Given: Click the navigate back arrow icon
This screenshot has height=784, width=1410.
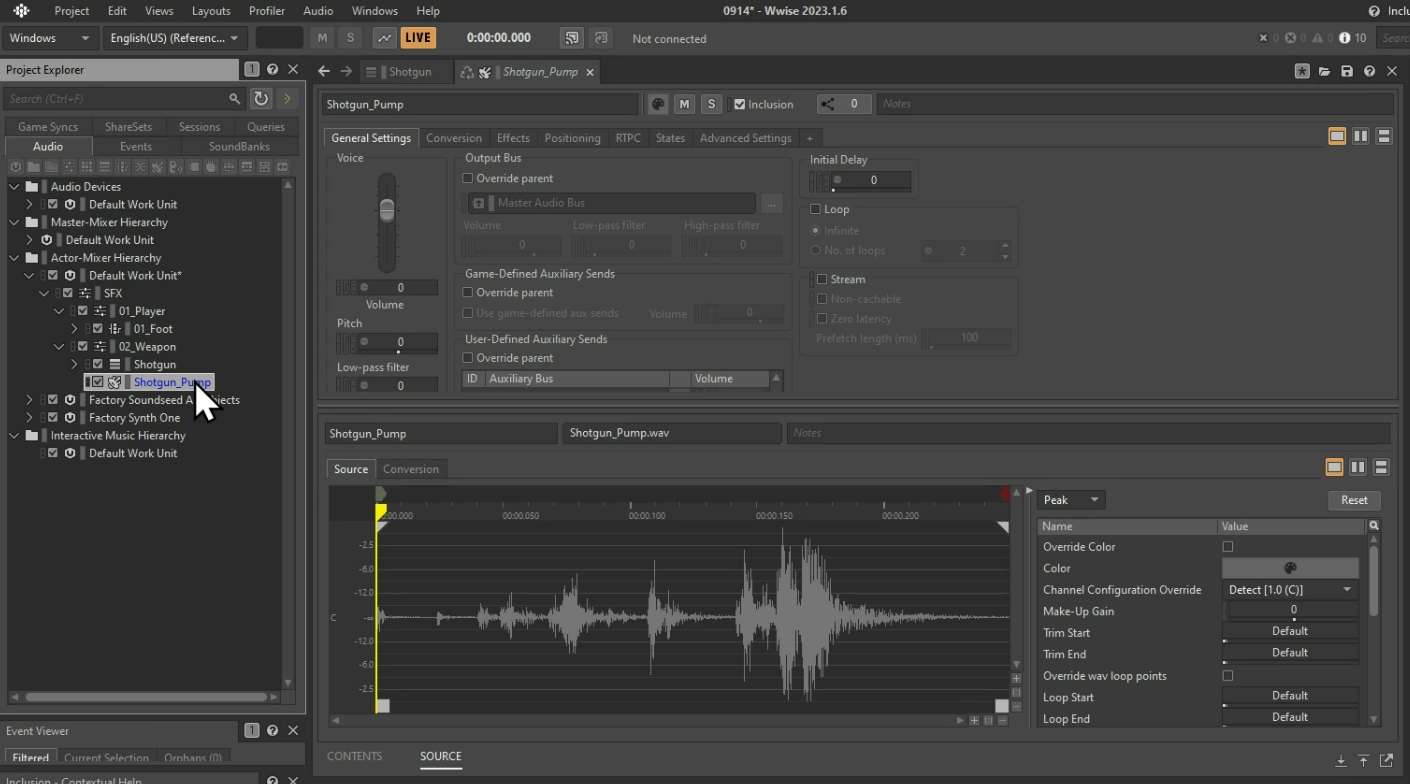Looking at the screenshot, I should tap(323, 71).
